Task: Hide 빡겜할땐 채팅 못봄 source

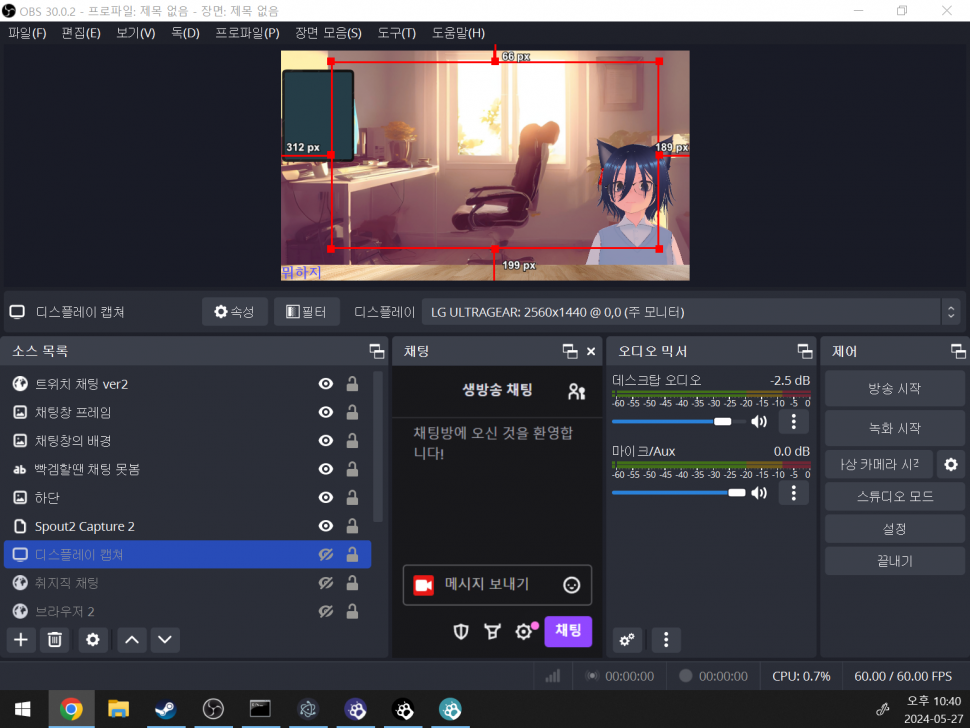Action: click(x=325, y=469)
